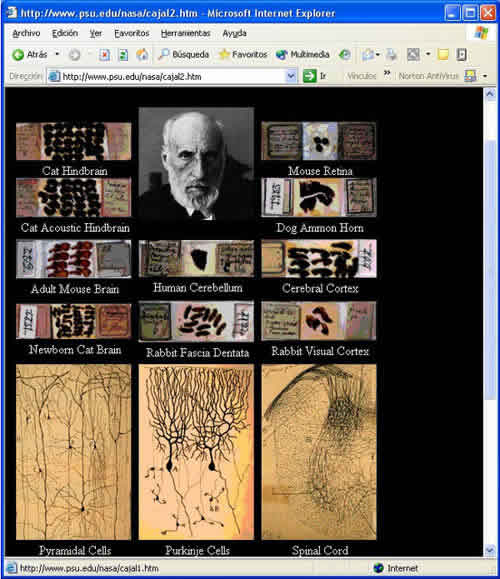Open the Rabbit Fascia Dentata slide thumbnail

tap(196, 321)
